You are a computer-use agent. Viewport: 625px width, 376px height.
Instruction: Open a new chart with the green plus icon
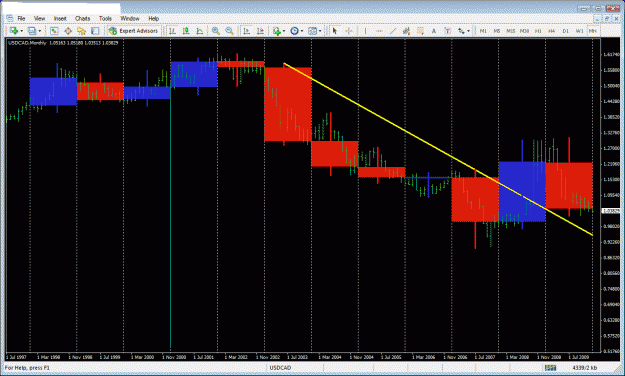[14, 31]
